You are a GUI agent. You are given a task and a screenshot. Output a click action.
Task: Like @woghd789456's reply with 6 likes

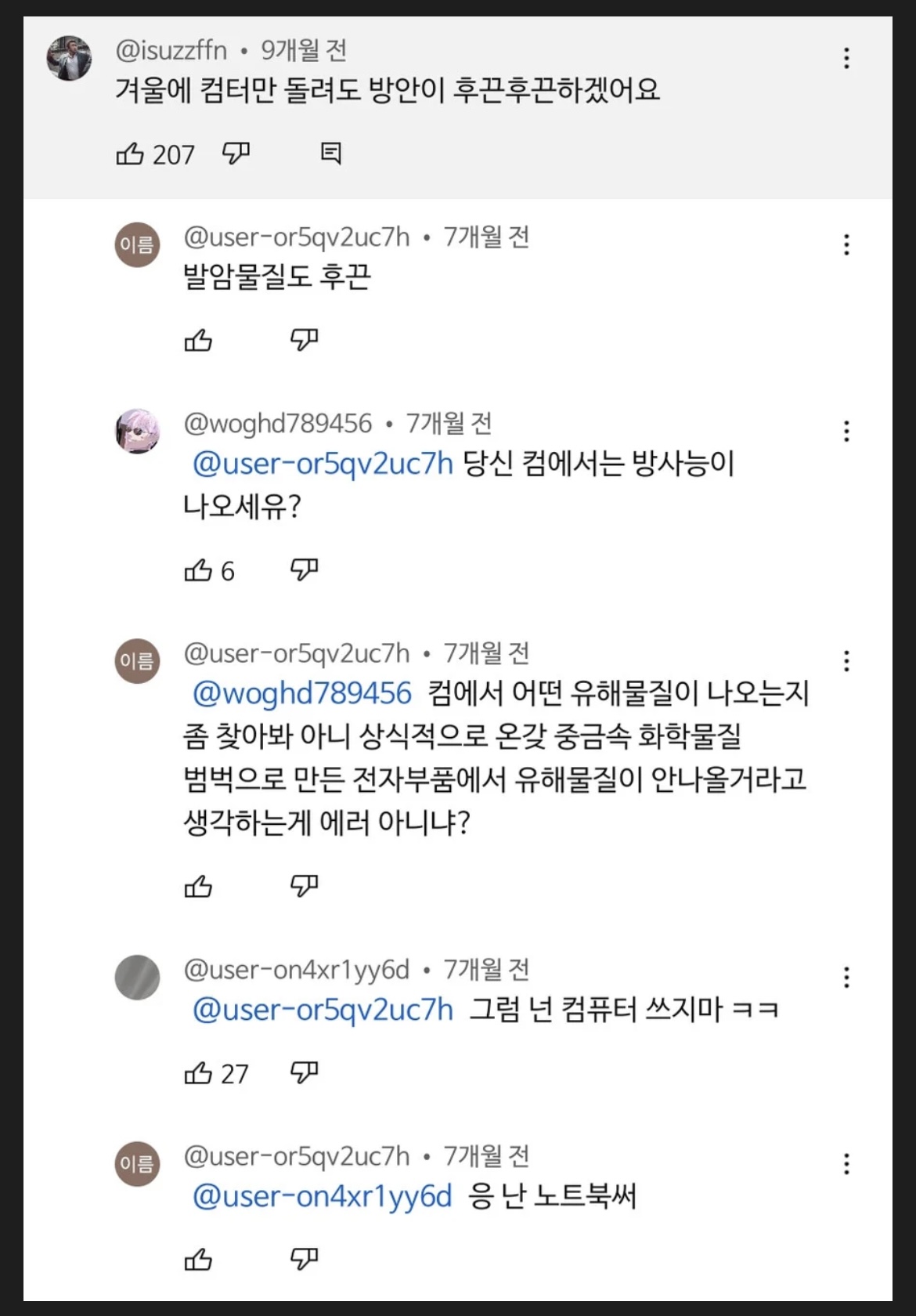pos(198,570)
